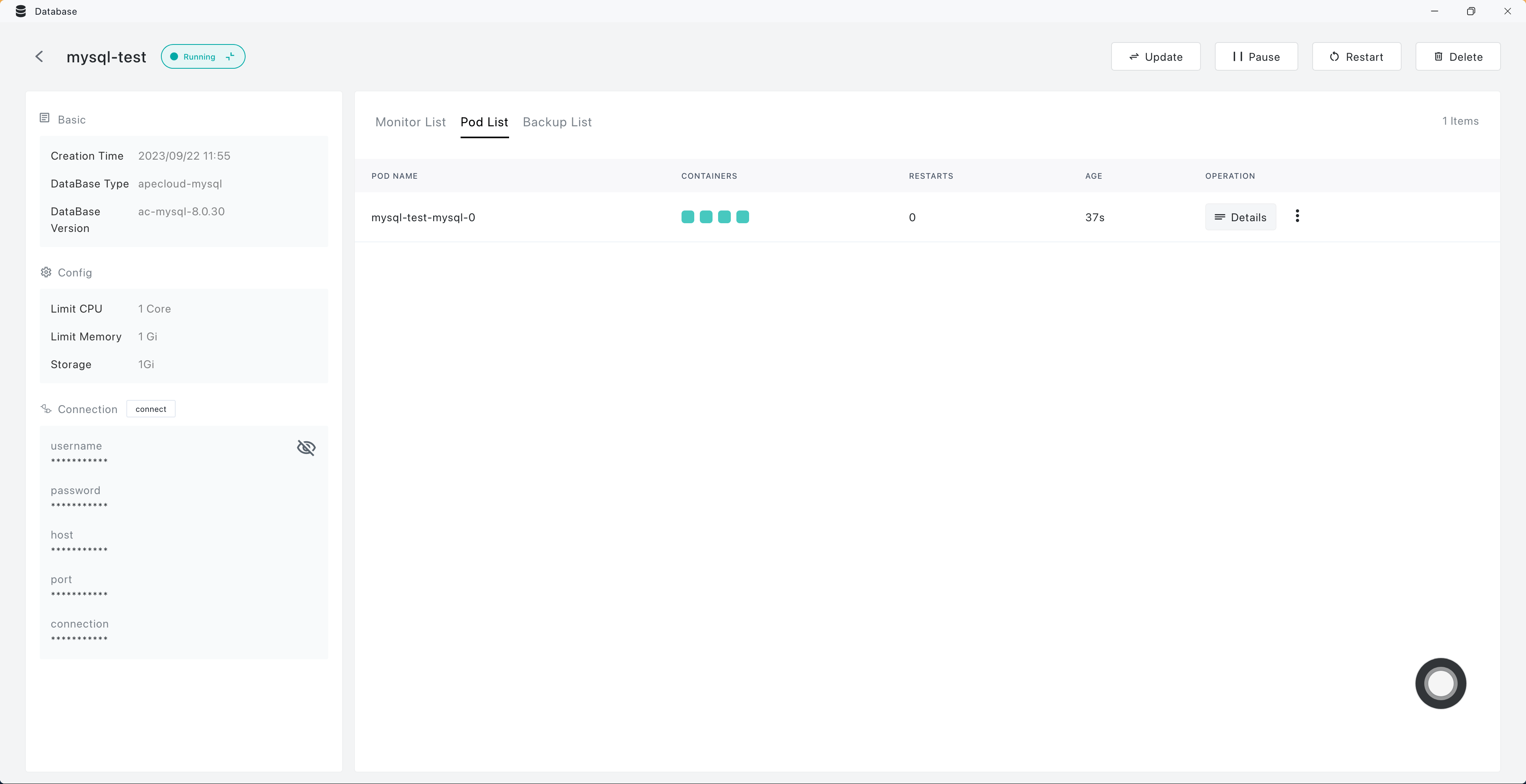Image resolution: width=1526 pixels, height=784 pixels.
Task: Click the Database app icon in title bar
Action: click(21, 11)
